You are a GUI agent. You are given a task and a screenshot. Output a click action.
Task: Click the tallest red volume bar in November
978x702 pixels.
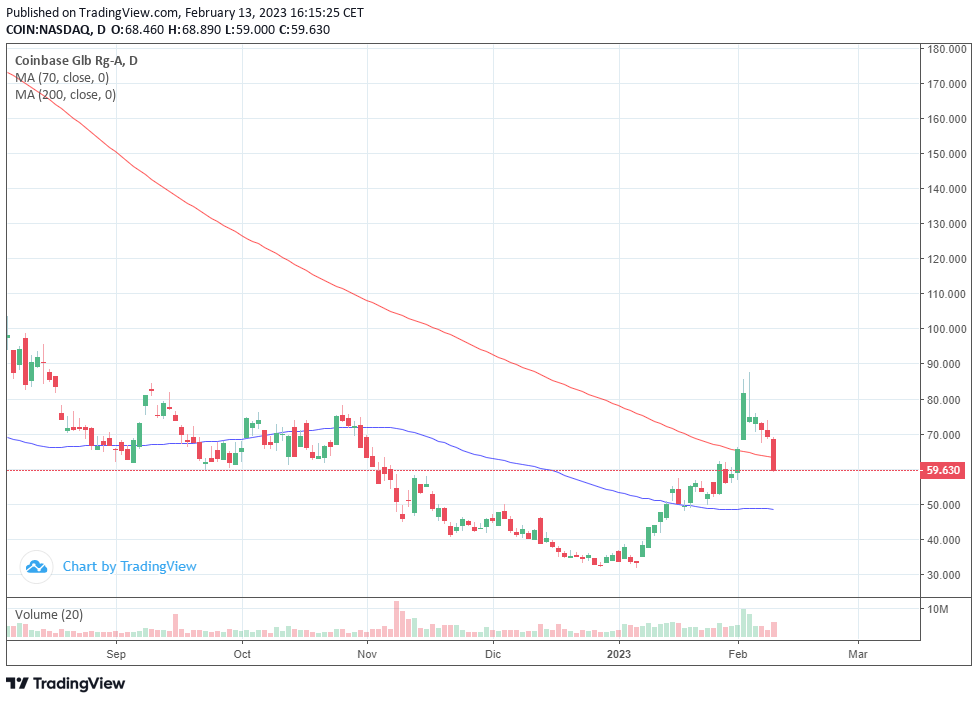pos(397,619)
